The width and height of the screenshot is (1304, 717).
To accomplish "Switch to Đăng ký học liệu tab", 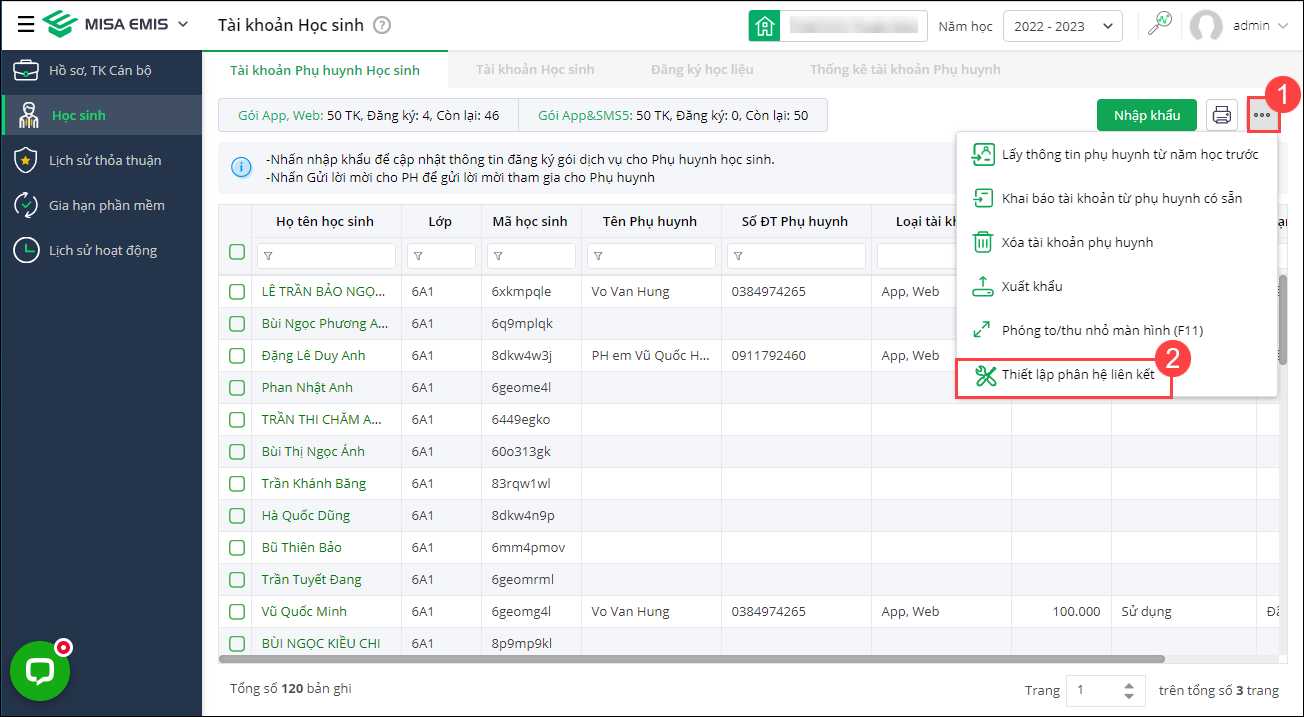I will (702, 70).
